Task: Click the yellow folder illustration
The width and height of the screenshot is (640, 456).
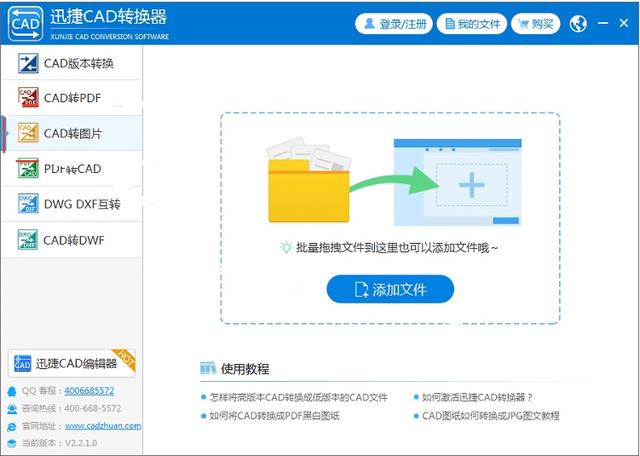Action: [309, 182]
